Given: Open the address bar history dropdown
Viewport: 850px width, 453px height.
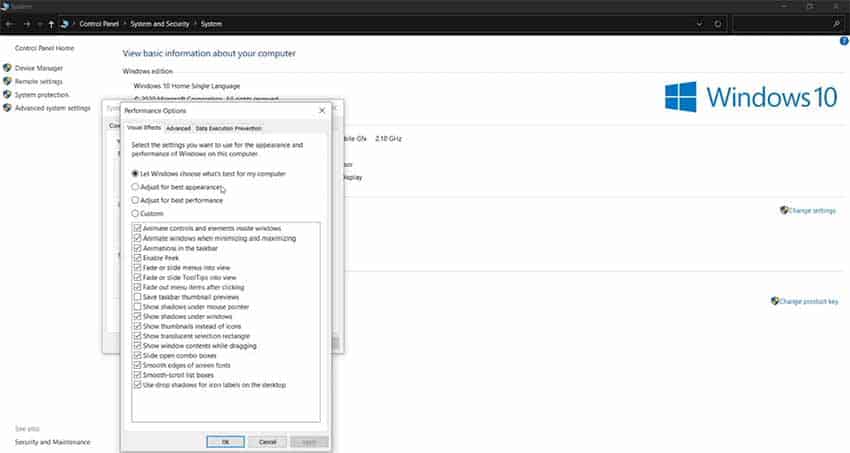Looking at the screenshot, I should [699, 24].
